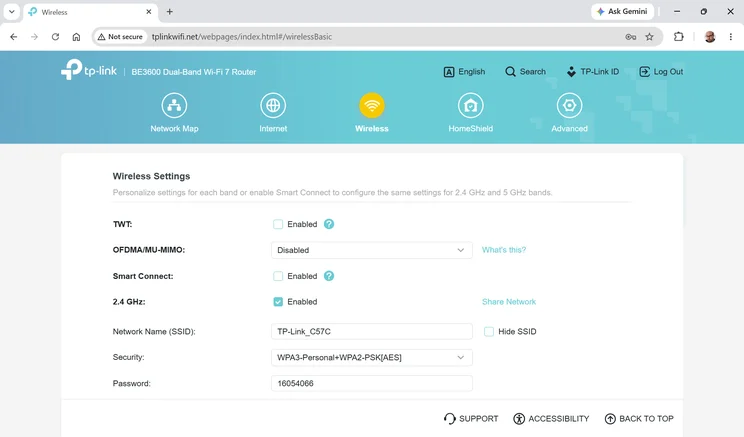This screenshot has height=437, width=744.
Task: Show help for TWT question icon
Action: click(x=329, y=224)
